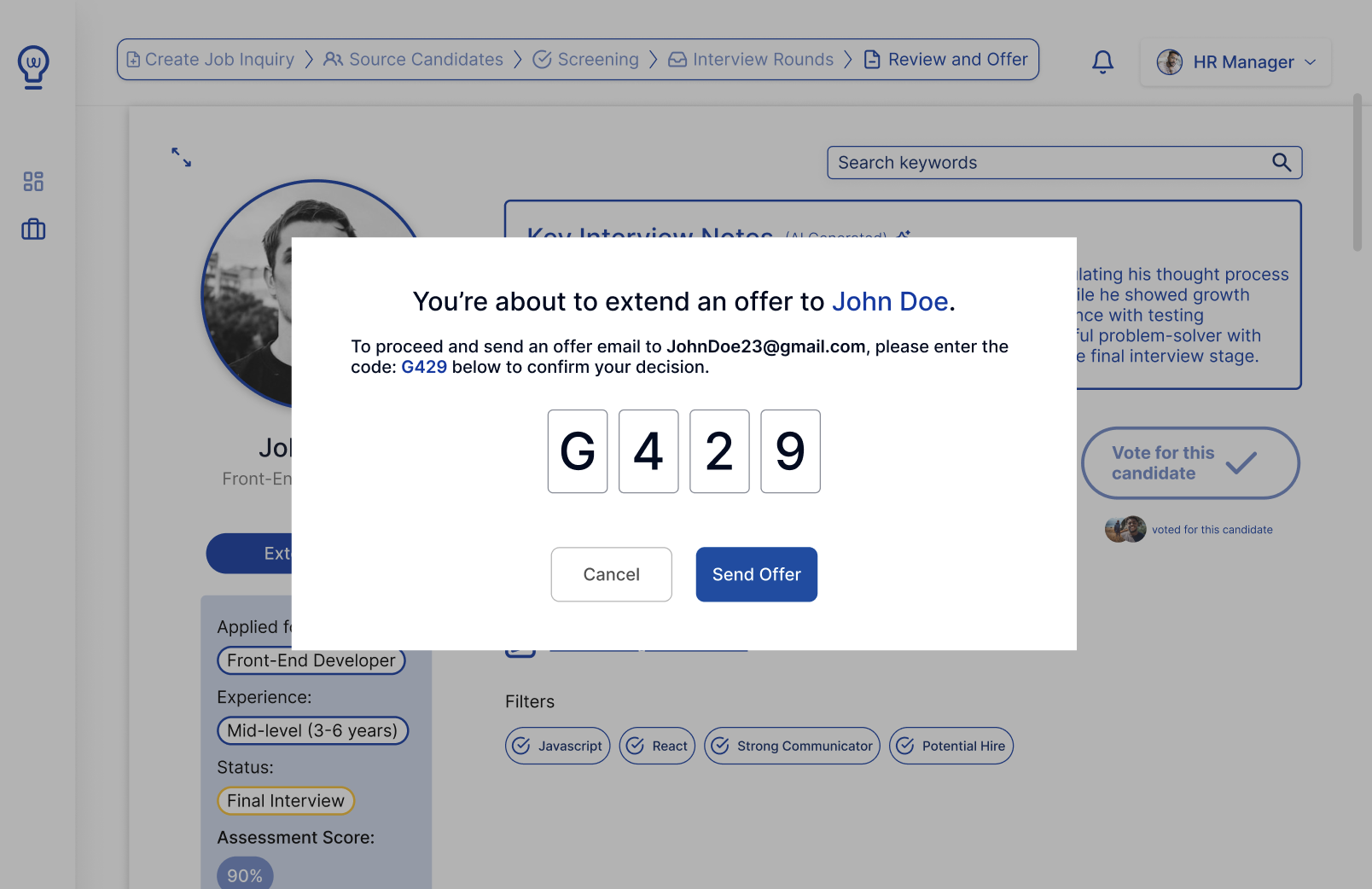Viewport: 1372px width, 889px height.
Task: Click the 90% assessment score badge
Action: pyautogui.click(x=244, y=874)
